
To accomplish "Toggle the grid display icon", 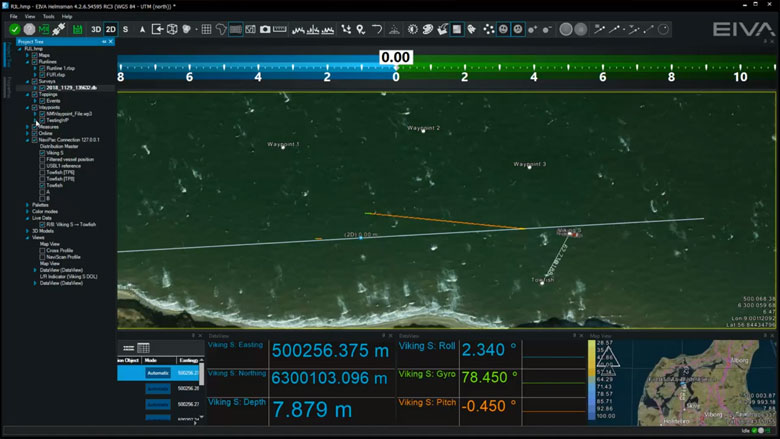I will click(206, 29).
